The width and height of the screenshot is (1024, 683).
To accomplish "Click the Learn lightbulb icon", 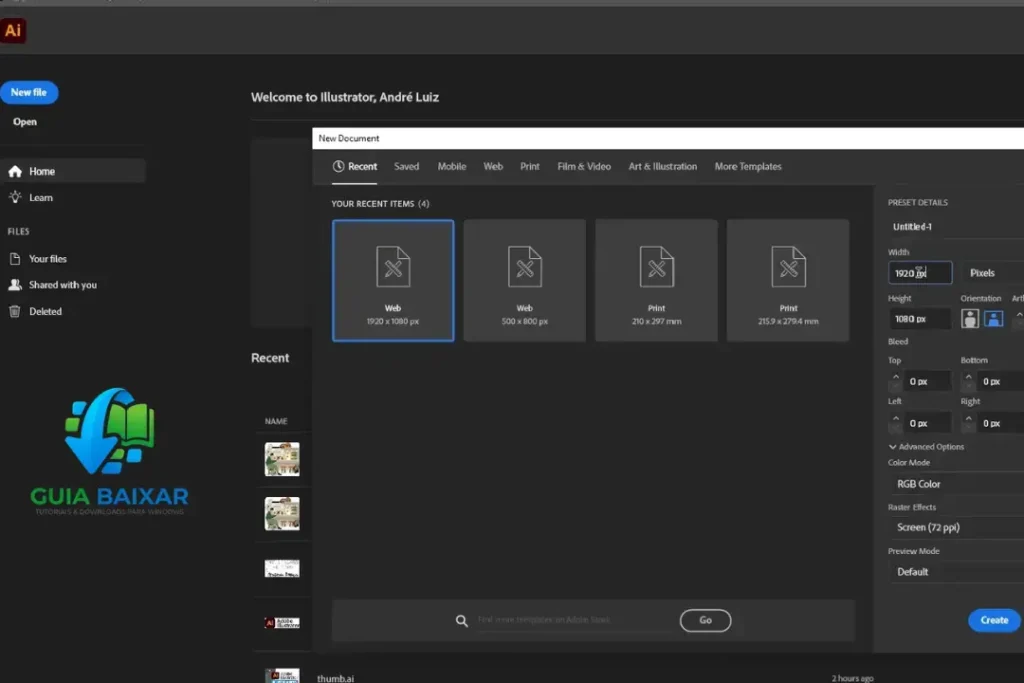I will (15, 197).
